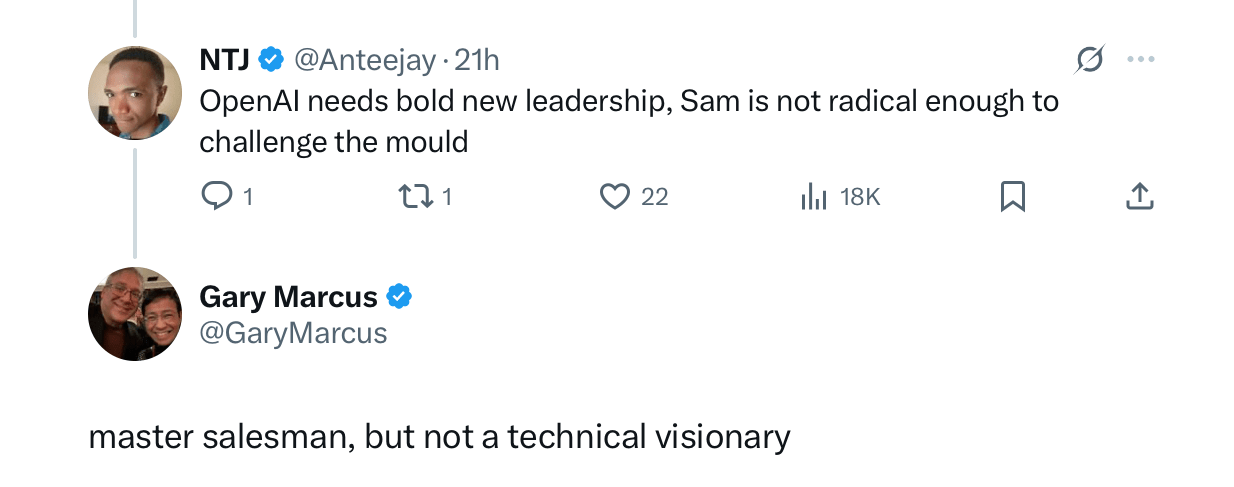Screen dimensions: 1234x487
Task: Open the three-dot More menu on NTJ's tweet
Action: coord(1140,60)
